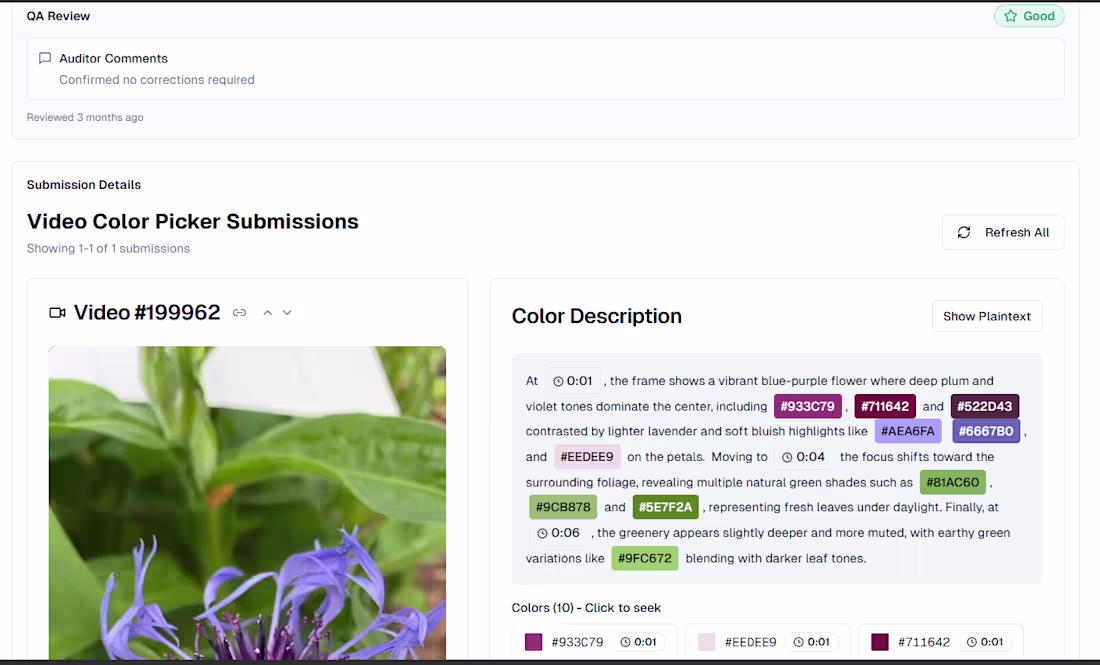Click the Auditor Comments speech bubble icon
1100x665 pixels.
[45, 58]
